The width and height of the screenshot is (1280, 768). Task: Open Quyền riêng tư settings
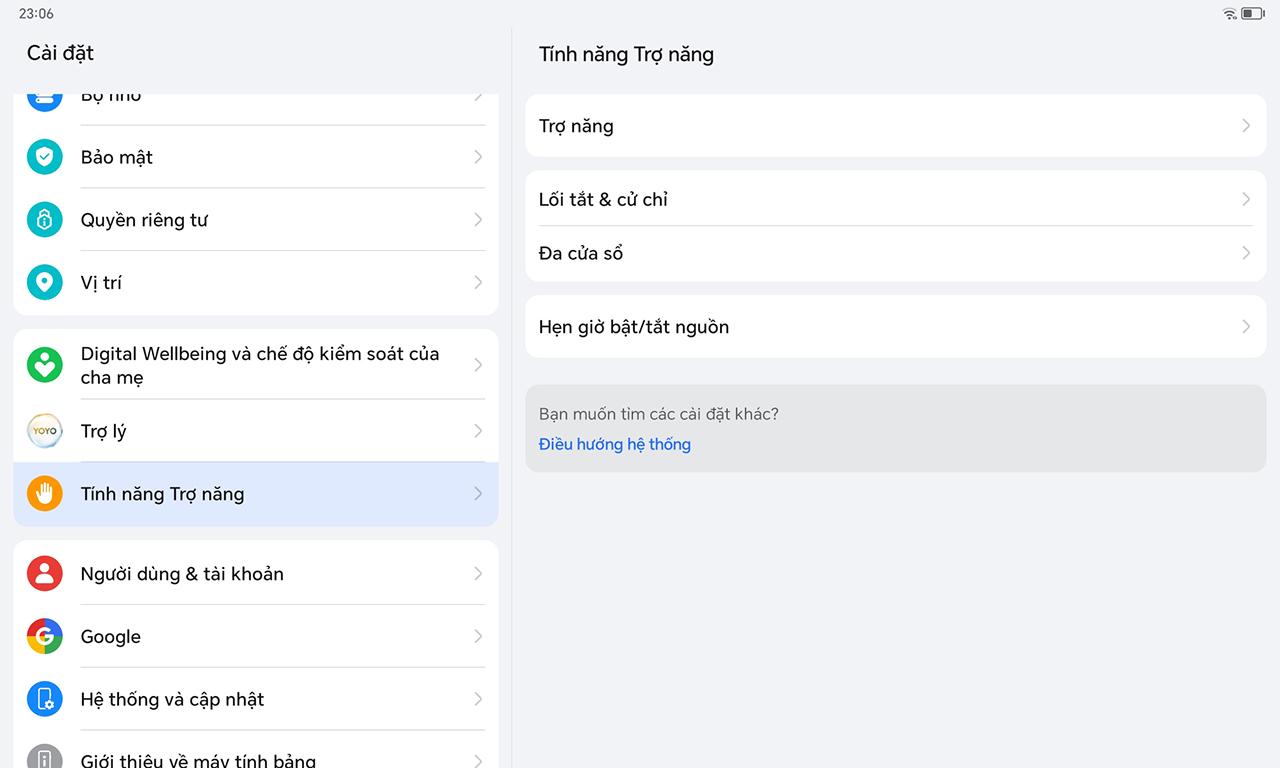255,220
